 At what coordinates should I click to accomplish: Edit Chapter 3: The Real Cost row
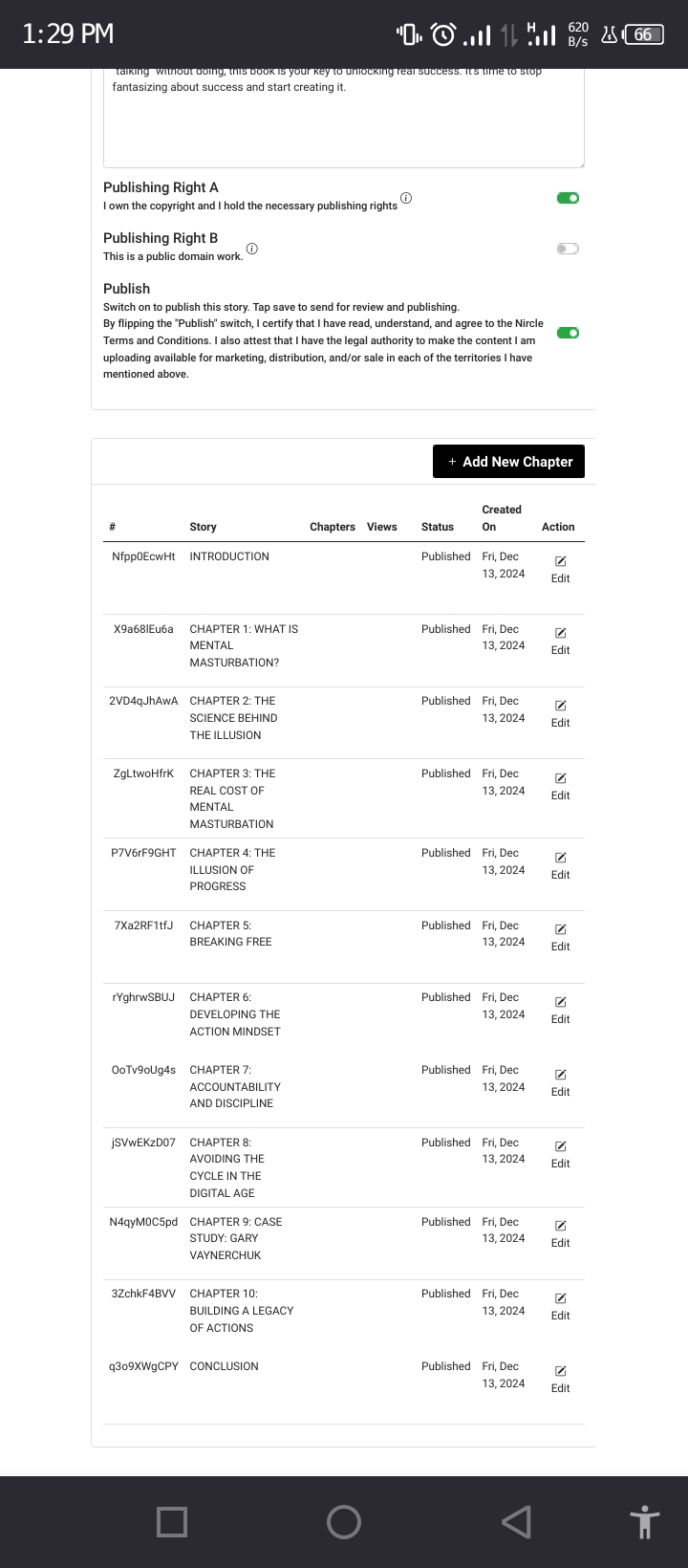tap(561, 778)
